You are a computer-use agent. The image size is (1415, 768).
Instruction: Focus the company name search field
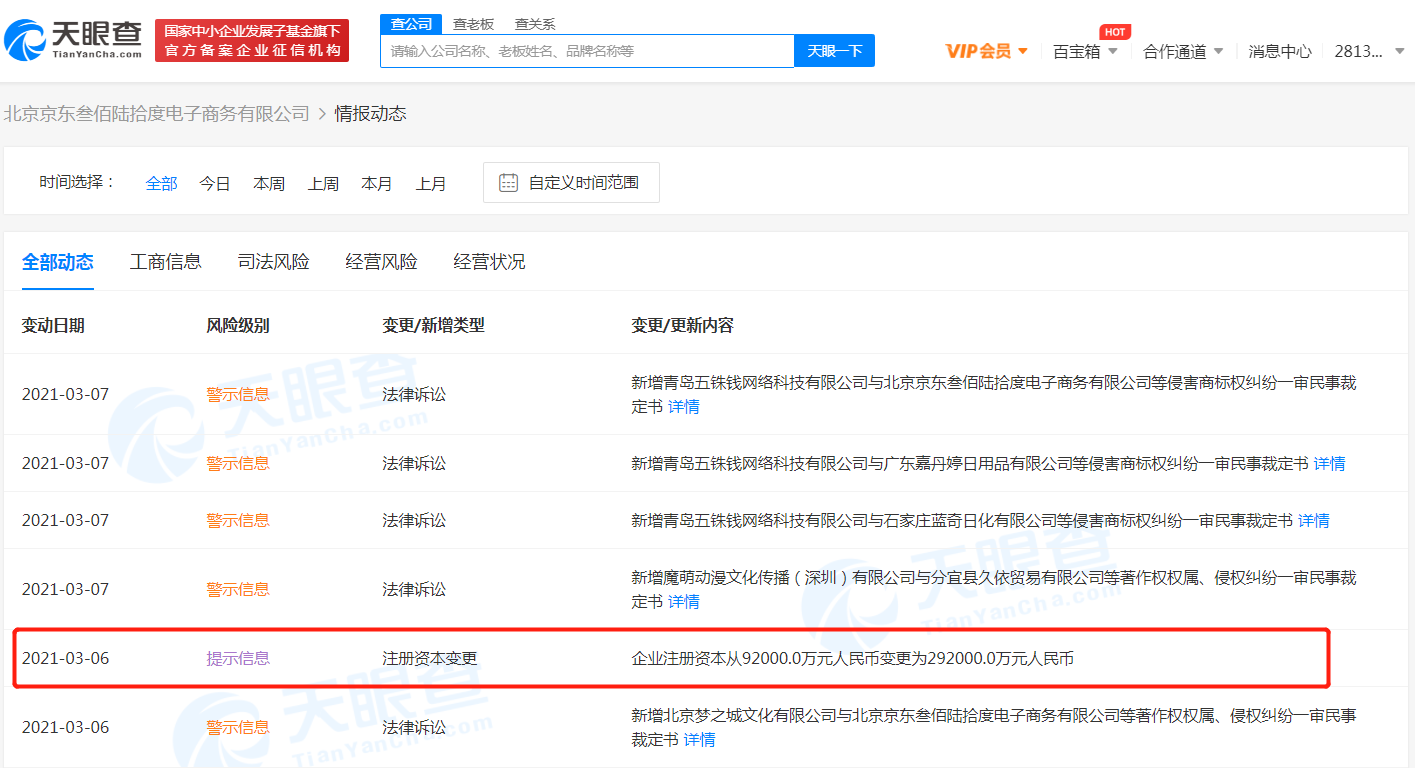[x=587, y=51]
